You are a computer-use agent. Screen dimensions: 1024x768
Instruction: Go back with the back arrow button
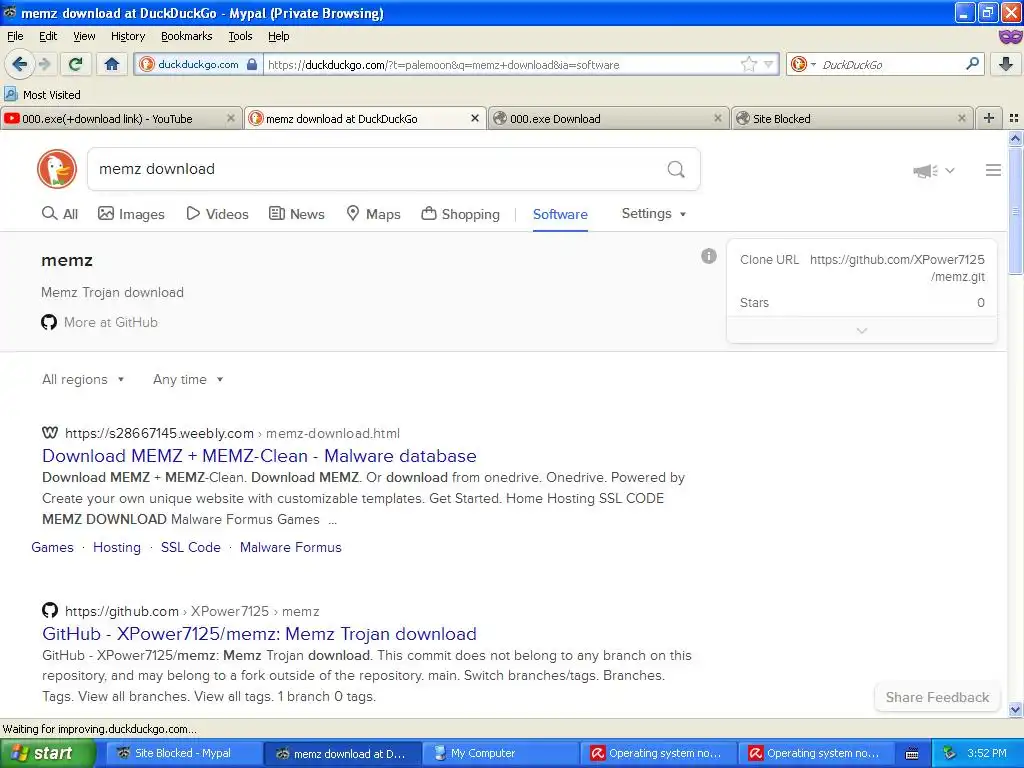point(19,64)
